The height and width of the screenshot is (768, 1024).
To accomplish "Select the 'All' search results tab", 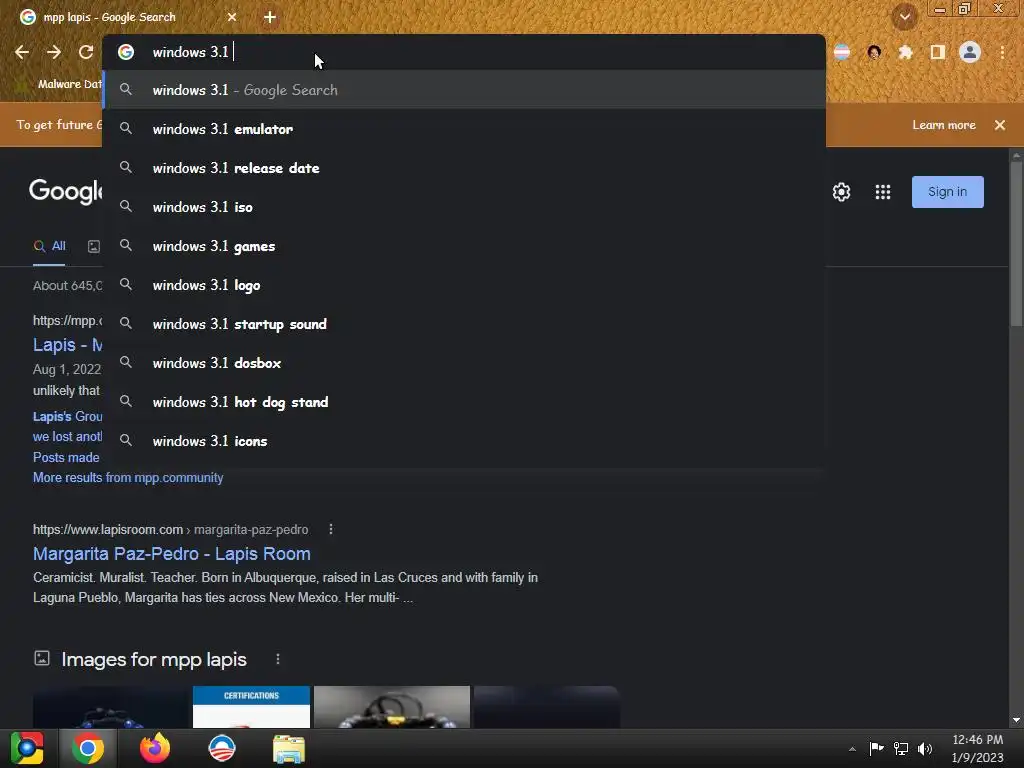I will click(49, 246).
